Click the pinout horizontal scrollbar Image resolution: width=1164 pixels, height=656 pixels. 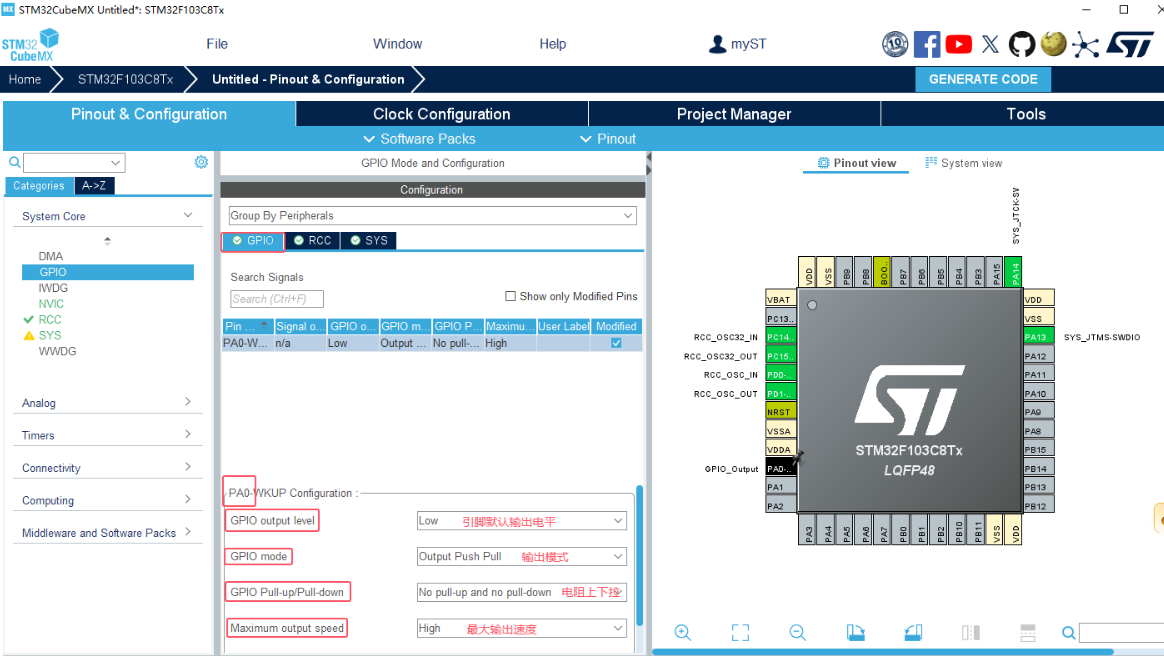click(883, 652)
